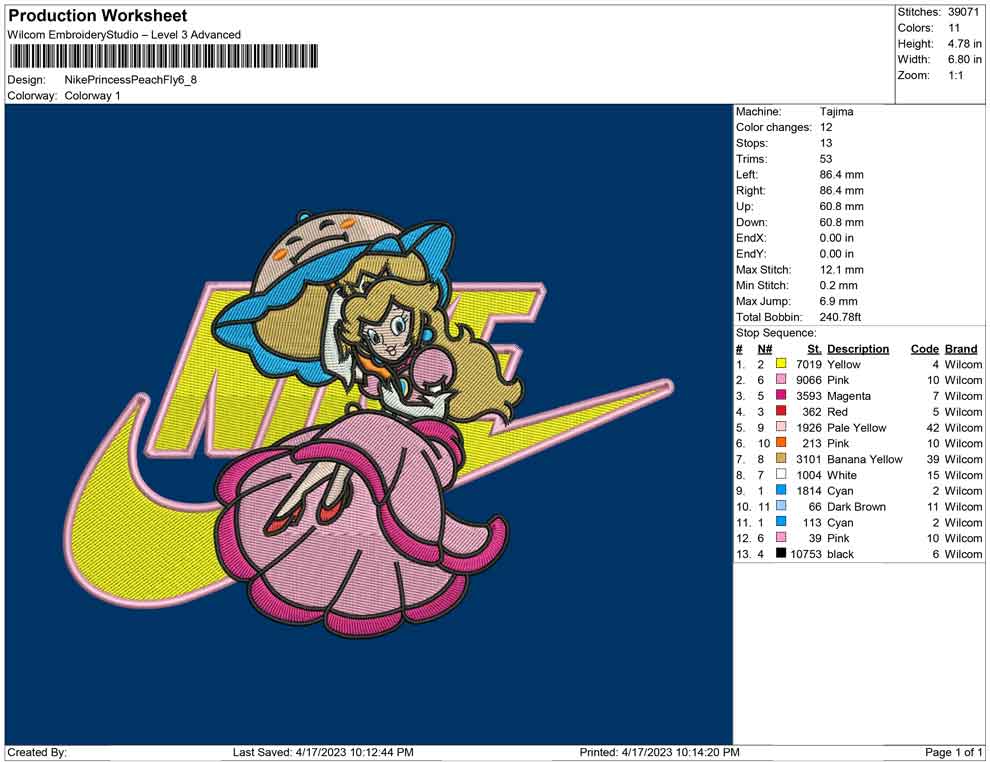Click the Magenta description in stop 3
Viewport: 990px width, 762px height.
pos(849,396)
